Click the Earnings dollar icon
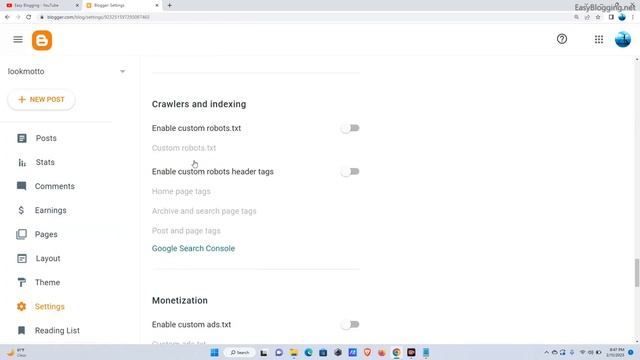 pos(21,210)
